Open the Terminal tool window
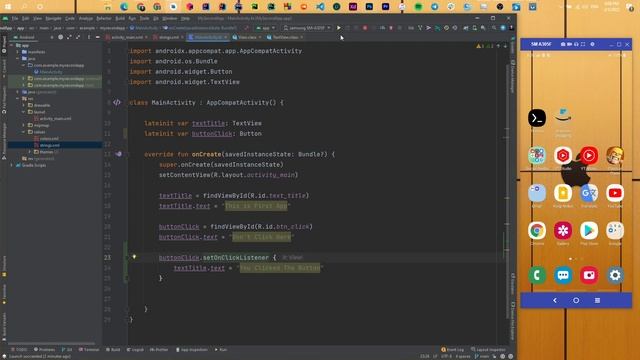This screenshot has height=360, width=640. 89,350
